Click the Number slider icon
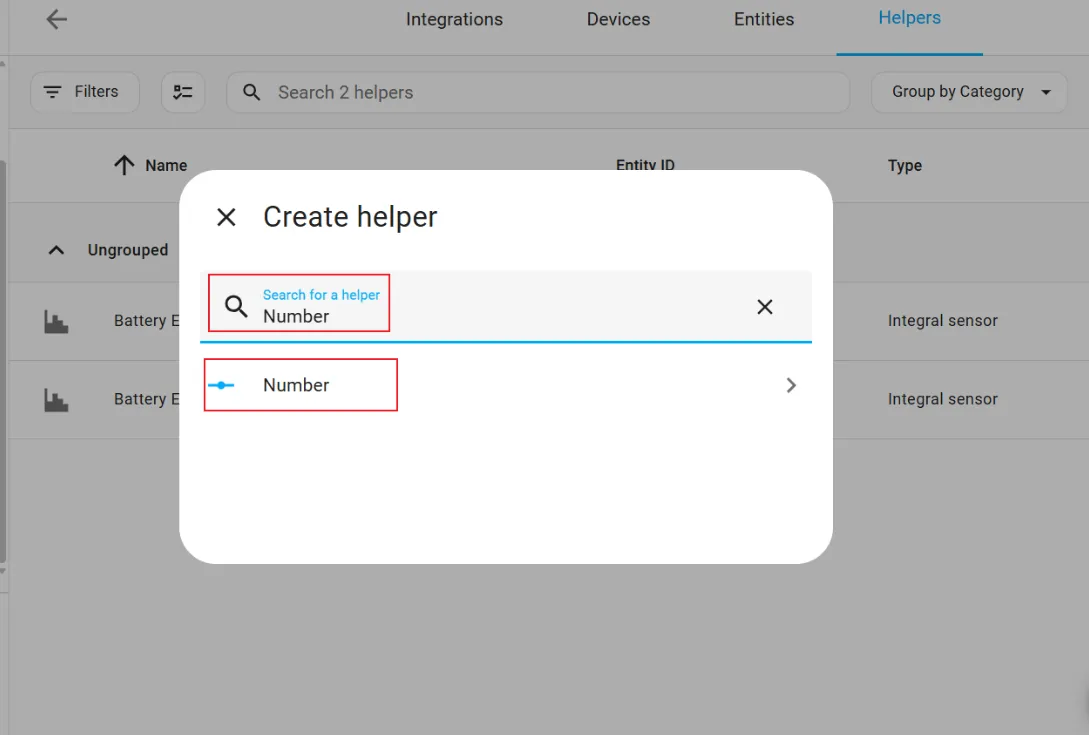Image resolution: width=1089 pixels, height=735 pixels. (x=221, y=385)
